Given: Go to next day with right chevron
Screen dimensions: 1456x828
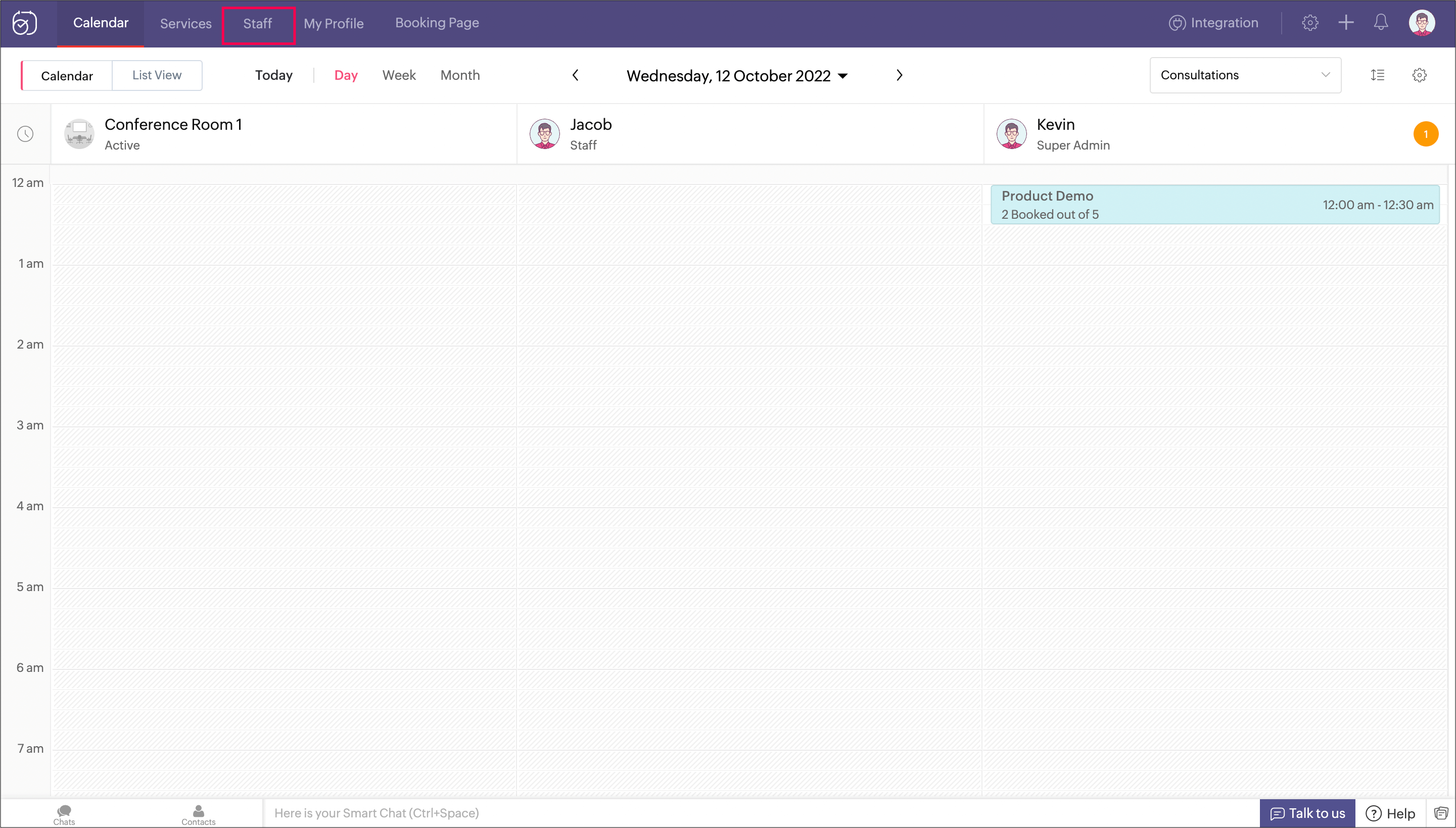Looking at the screenshot, I should pyautogui.click(x=899, y=75).
